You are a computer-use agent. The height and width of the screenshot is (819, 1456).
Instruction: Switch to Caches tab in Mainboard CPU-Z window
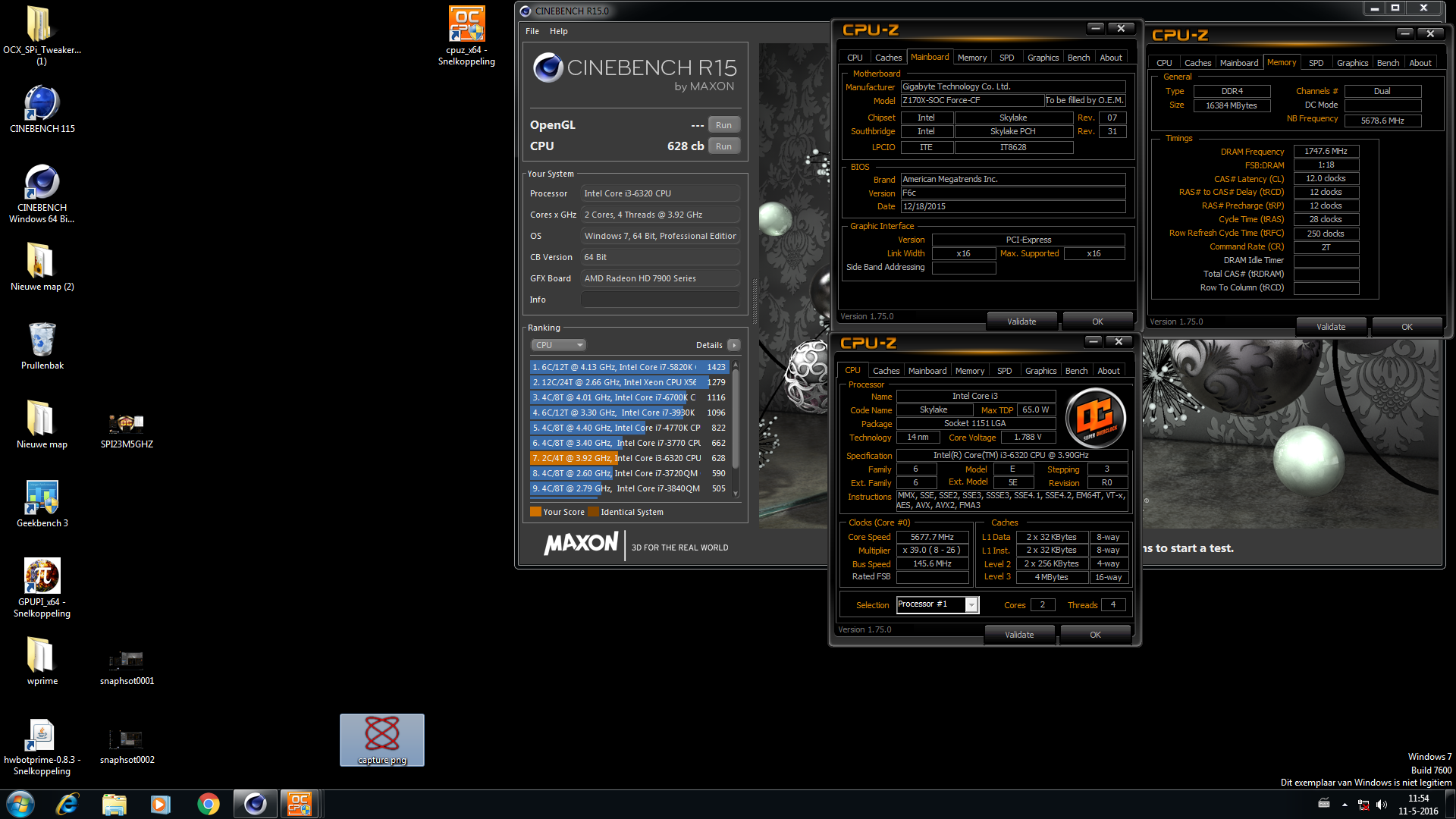tap(888, 58)
